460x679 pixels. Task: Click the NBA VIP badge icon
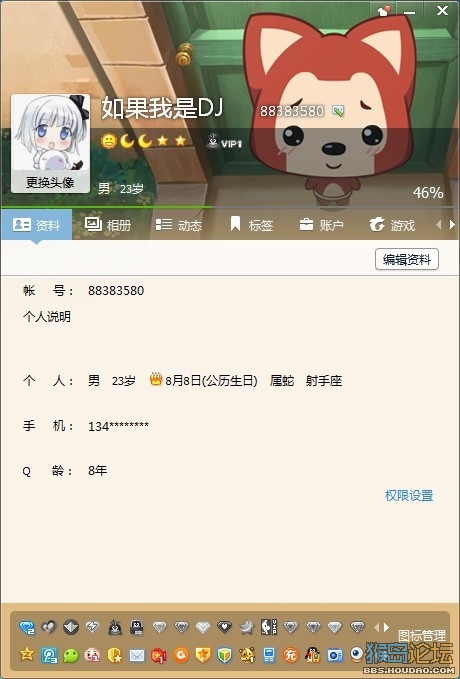[269, 627]
